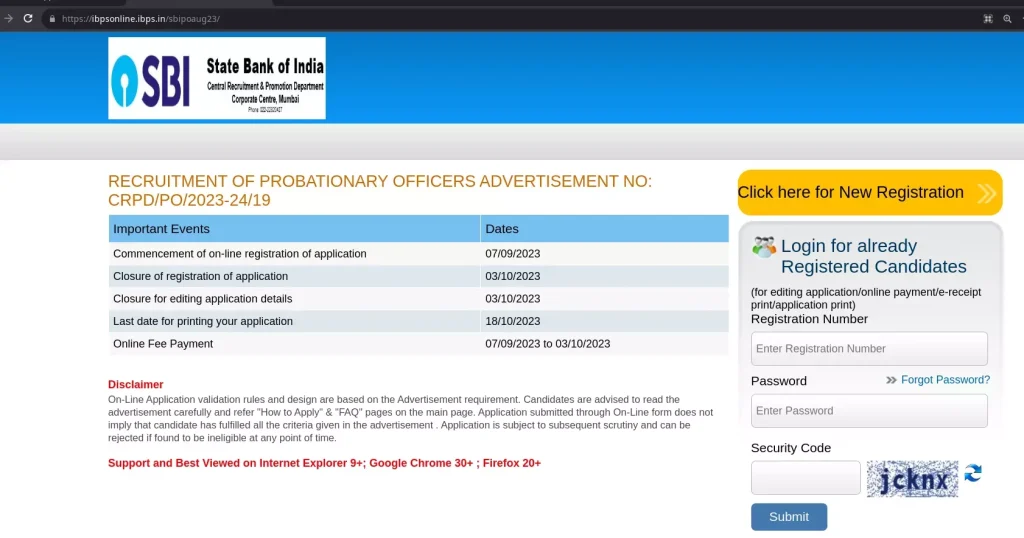The width and height of the screenshot is (1024, 538).
Task: Click 'Last date for printing your application'
Action: pyautogui.click(x=202, y=321)
